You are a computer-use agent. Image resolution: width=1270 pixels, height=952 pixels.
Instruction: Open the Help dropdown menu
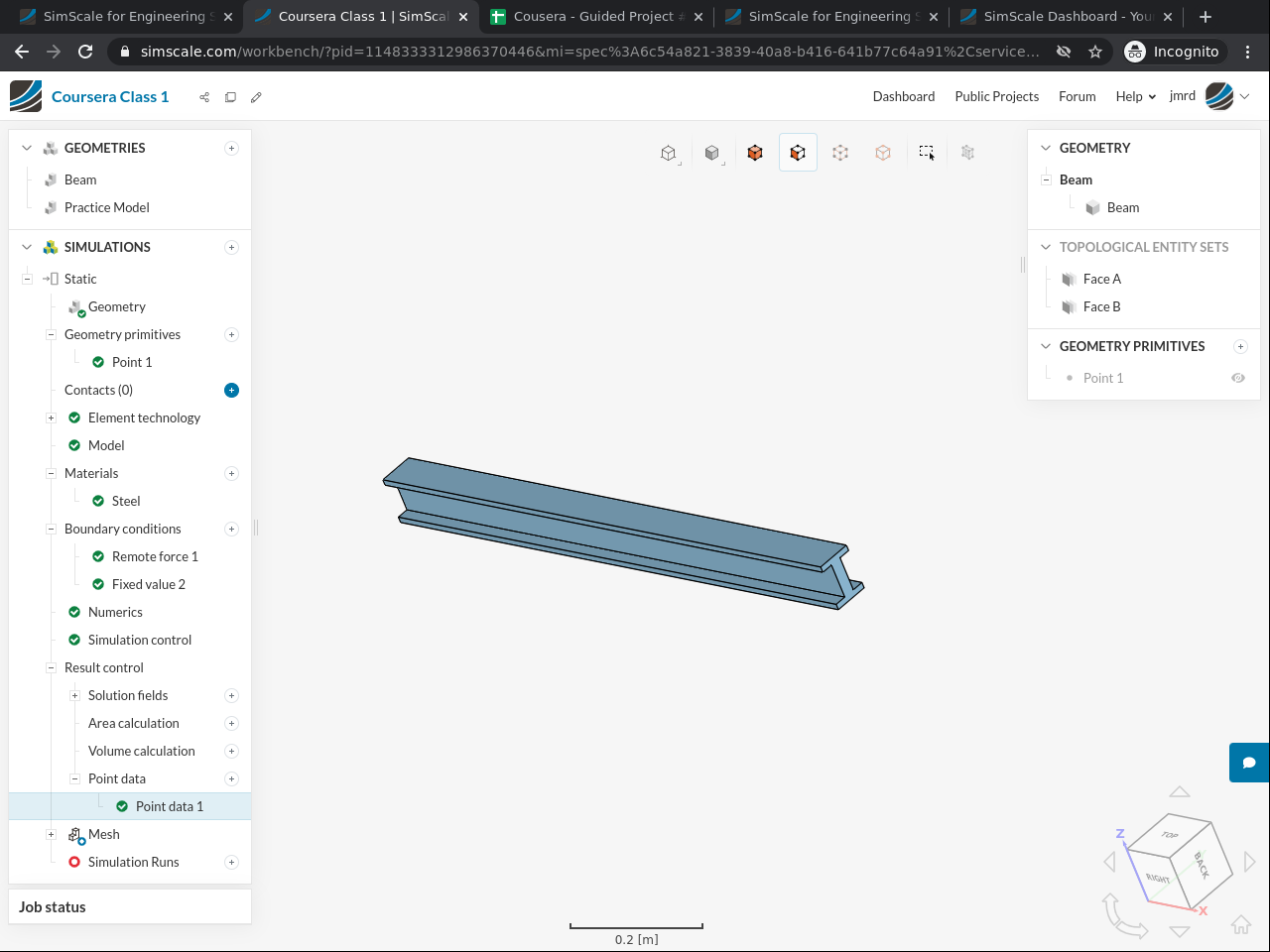pos(1135,96)
